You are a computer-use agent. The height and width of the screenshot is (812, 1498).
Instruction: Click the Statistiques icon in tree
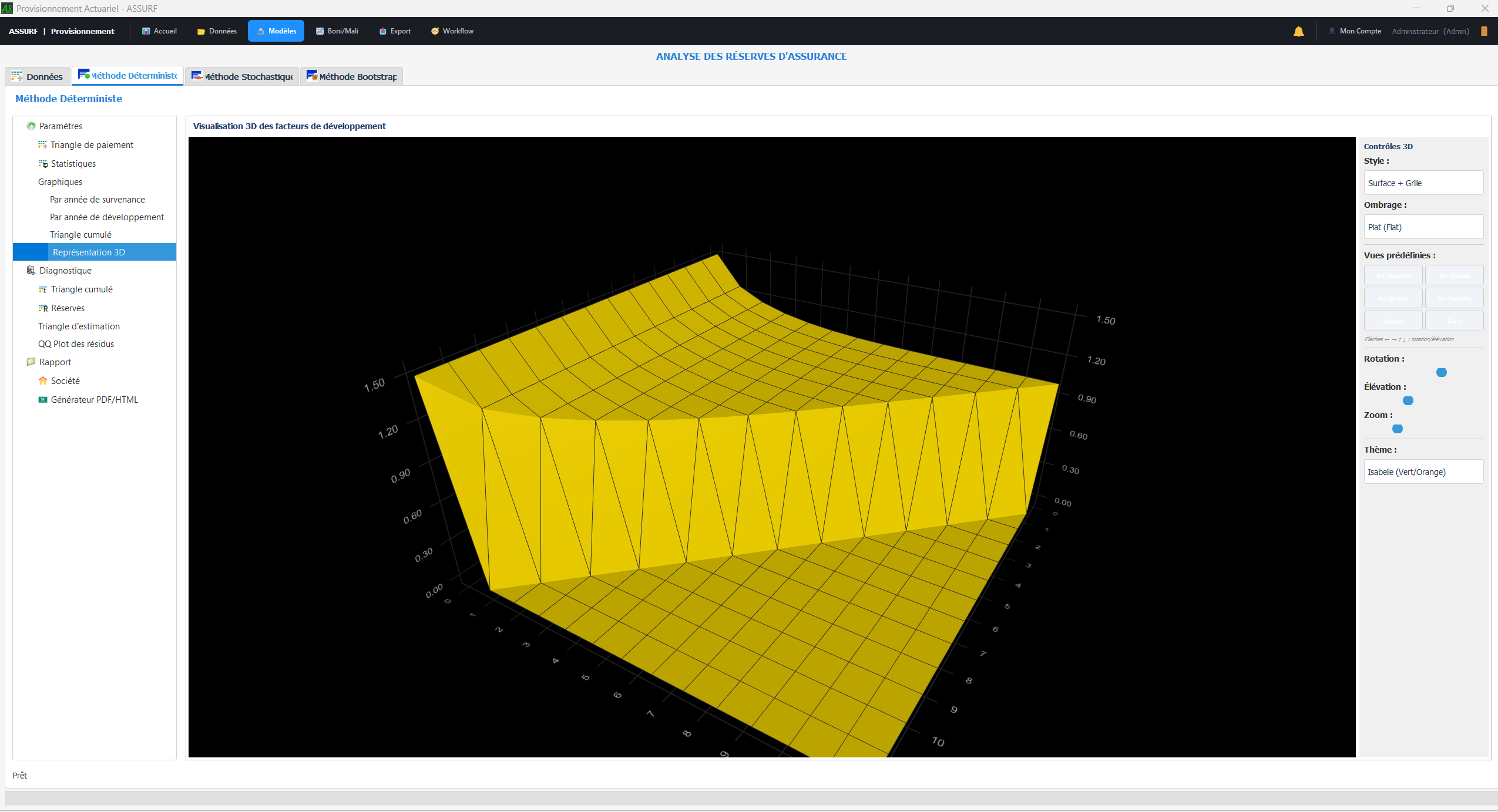pos(43,163)
